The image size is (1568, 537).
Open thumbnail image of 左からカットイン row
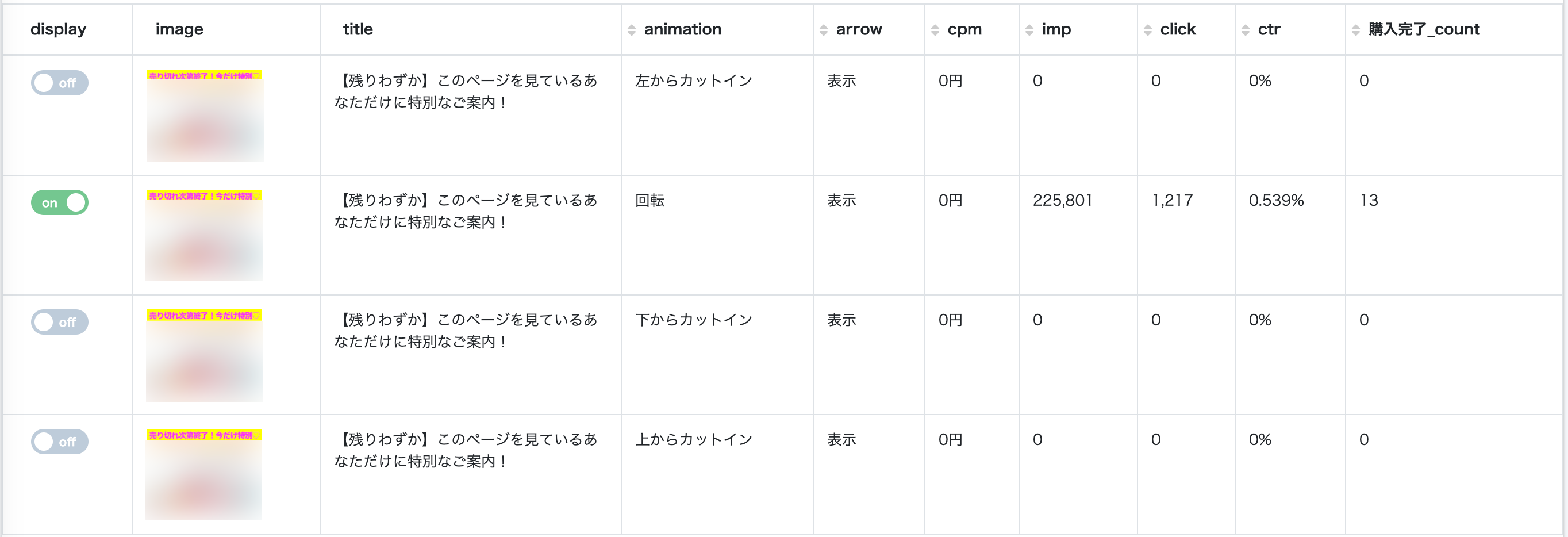pos(205,116)
